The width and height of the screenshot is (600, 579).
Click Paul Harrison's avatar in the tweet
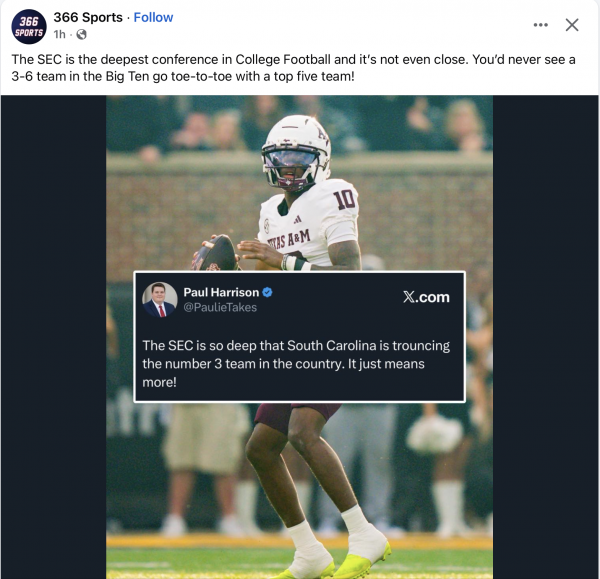(x=160, y=300)
